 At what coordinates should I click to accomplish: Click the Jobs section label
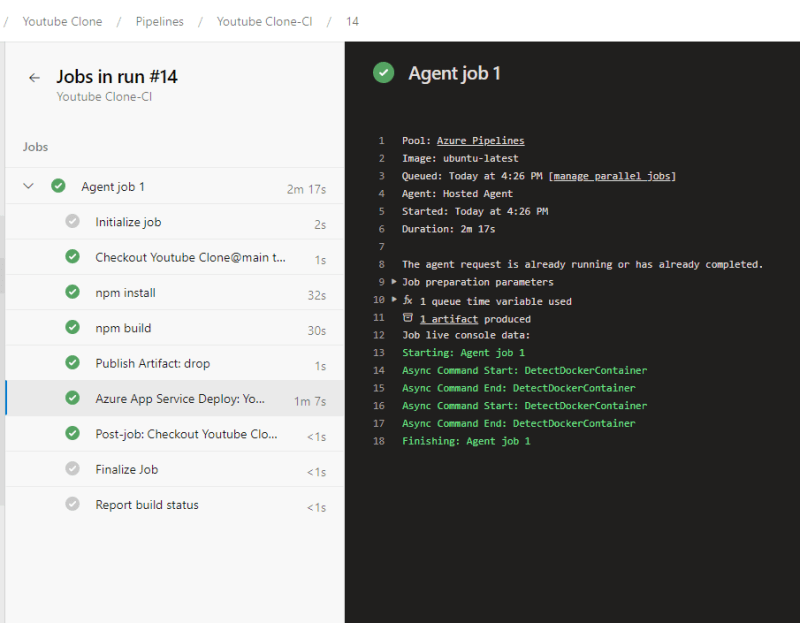point(35,147)
